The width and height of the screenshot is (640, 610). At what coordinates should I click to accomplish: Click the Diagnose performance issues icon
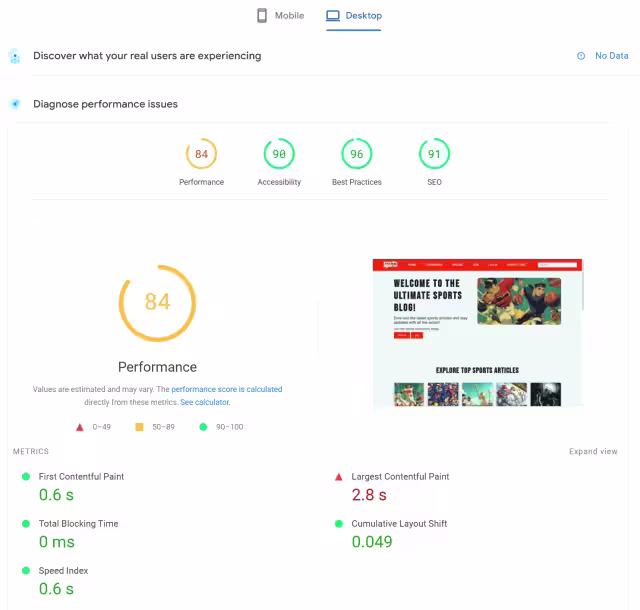(x=15, y=104)
